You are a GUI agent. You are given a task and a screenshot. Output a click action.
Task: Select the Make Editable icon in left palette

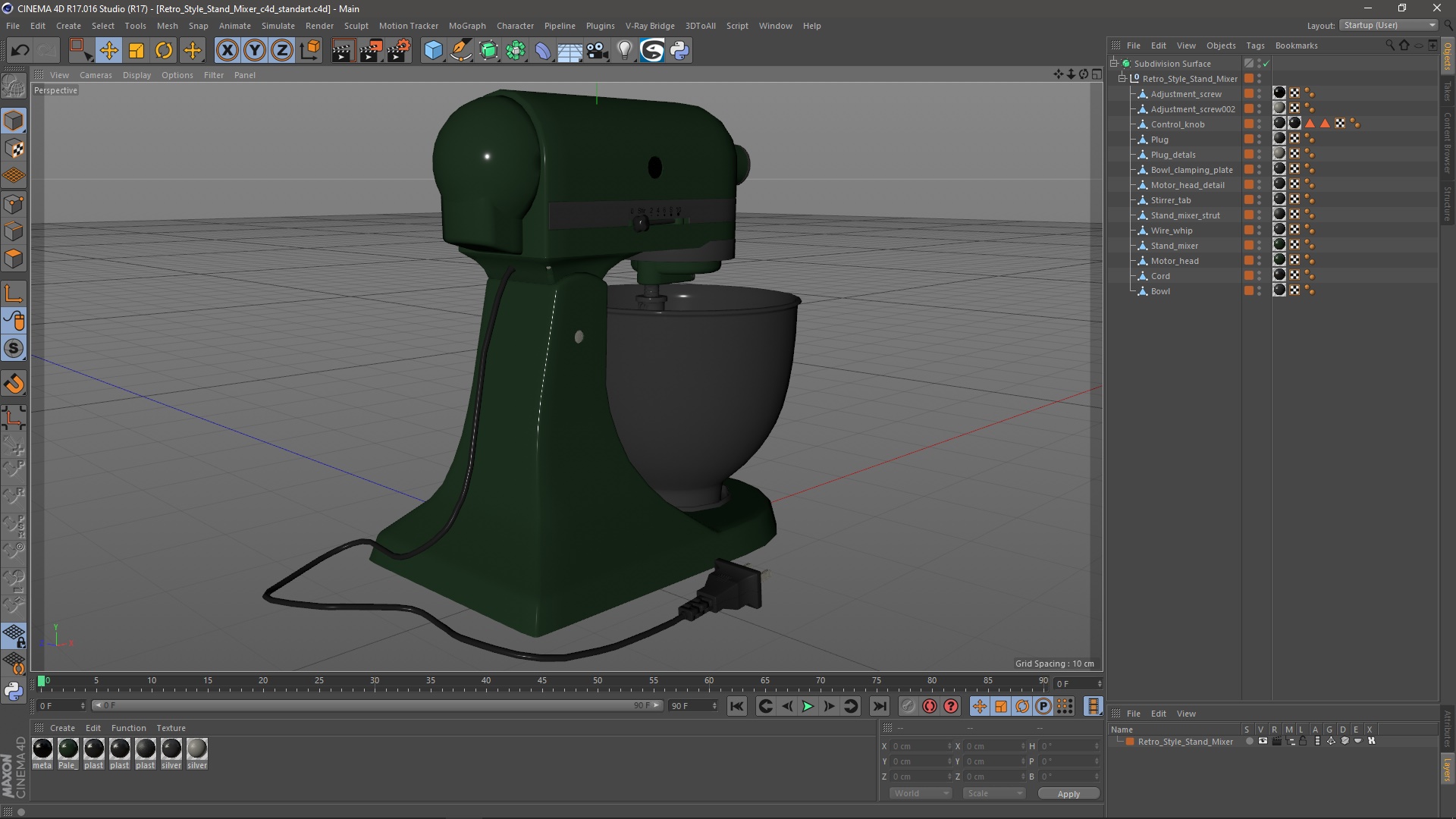(14, 86)
